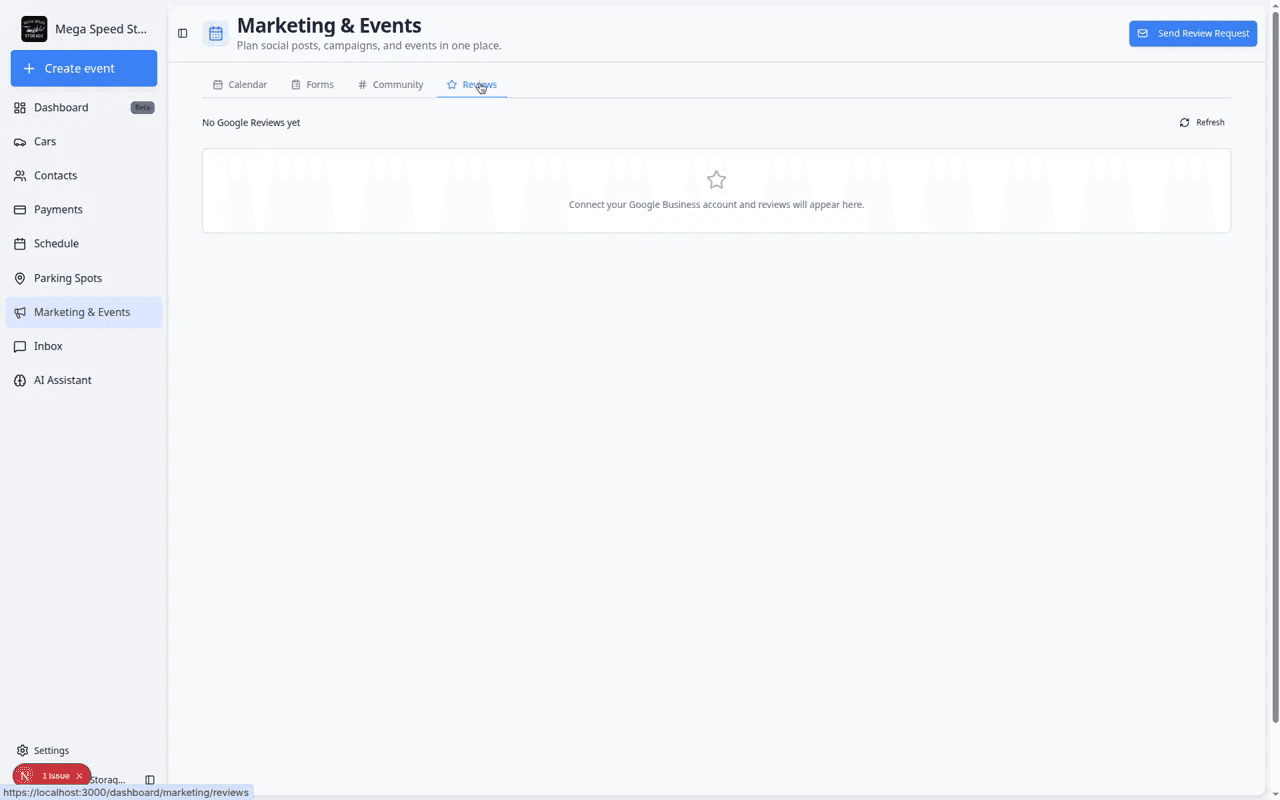Image resolution: width=1280 pixels, height=800 pixels.
Task: Click the star icon in the empty reviews card
Action: pyautogui.click(x=716, y=180)
